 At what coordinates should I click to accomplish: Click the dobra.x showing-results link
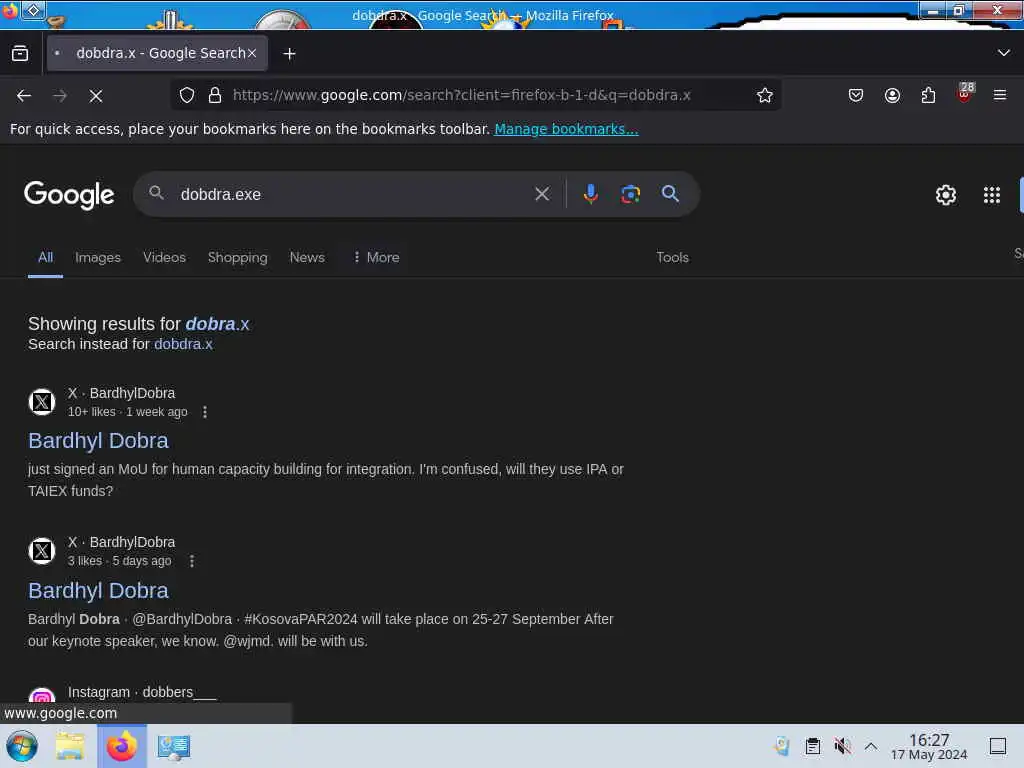coord(217,324)
